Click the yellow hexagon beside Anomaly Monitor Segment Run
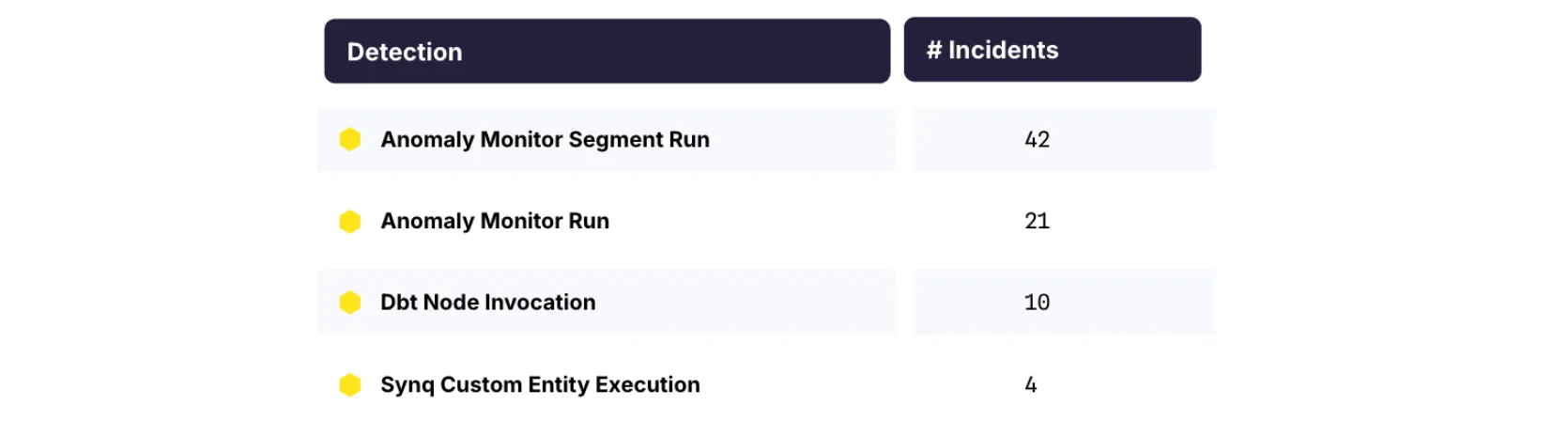 [350, 139]
